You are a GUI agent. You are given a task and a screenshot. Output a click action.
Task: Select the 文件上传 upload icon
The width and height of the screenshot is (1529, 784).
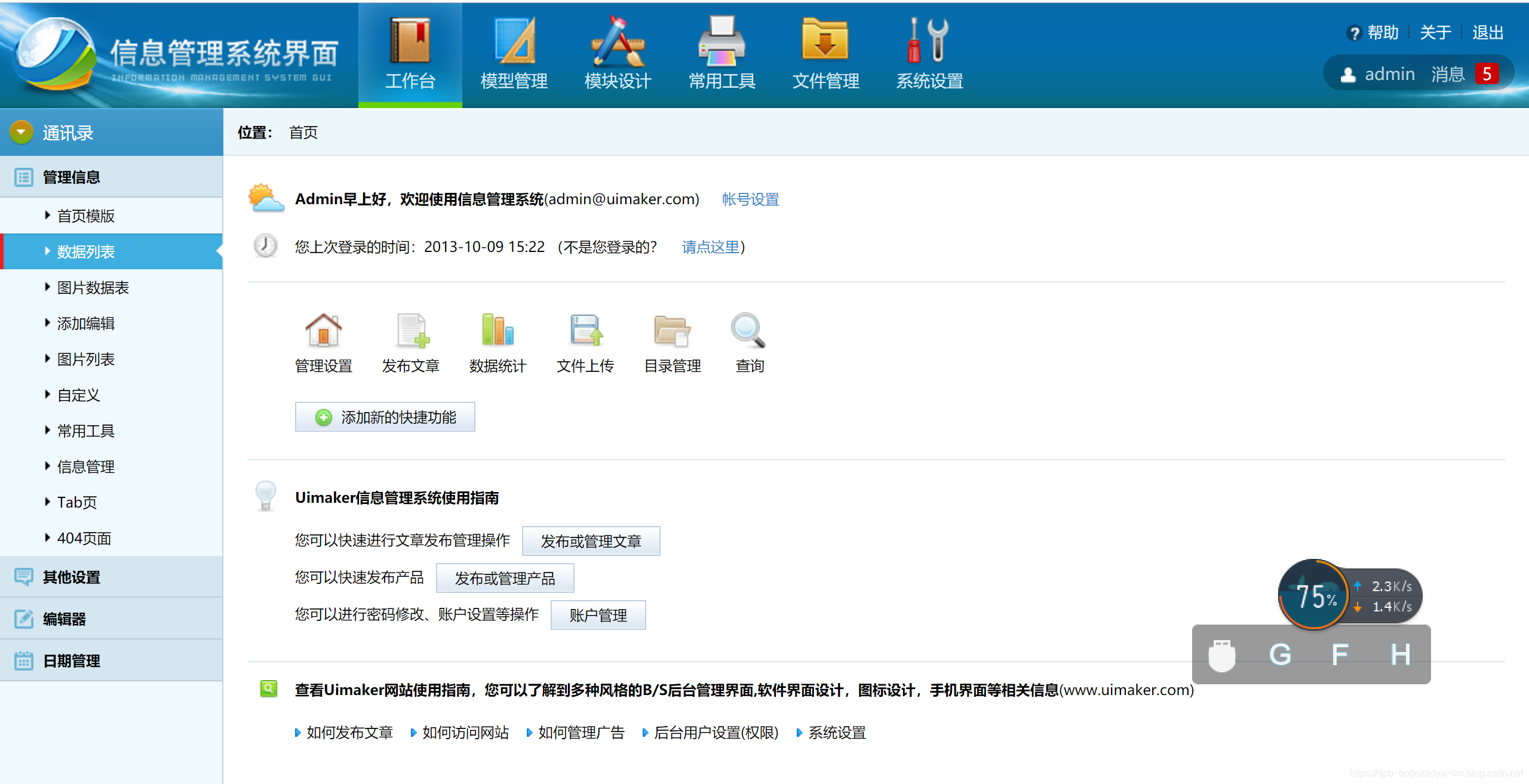[585, 331]
